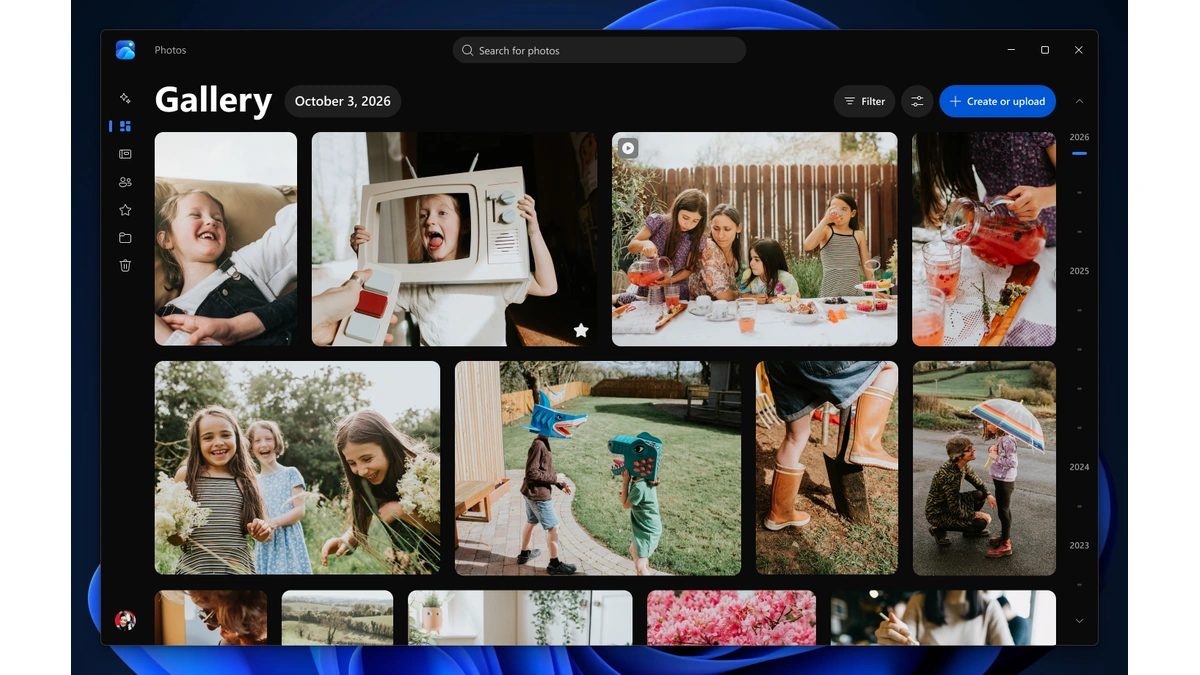
Task: Open Favorites star in sidebar
Action: [x=125, y=210]
